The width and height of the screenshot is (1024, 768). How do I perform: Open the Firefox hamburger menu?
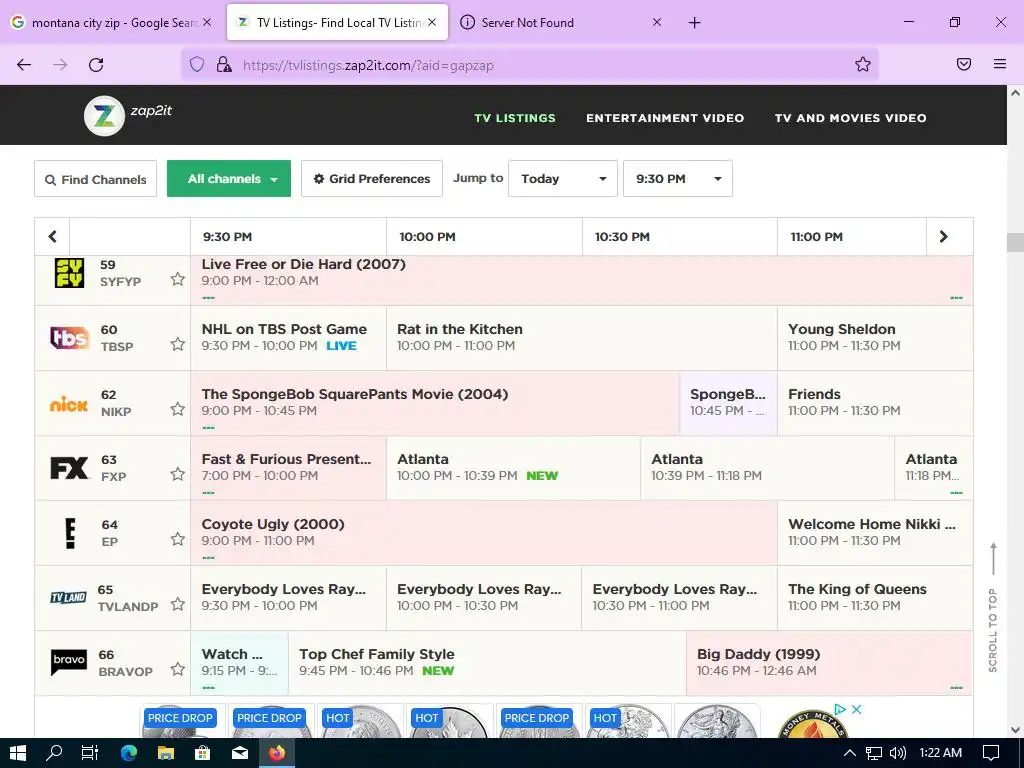tap(1000, 64)
